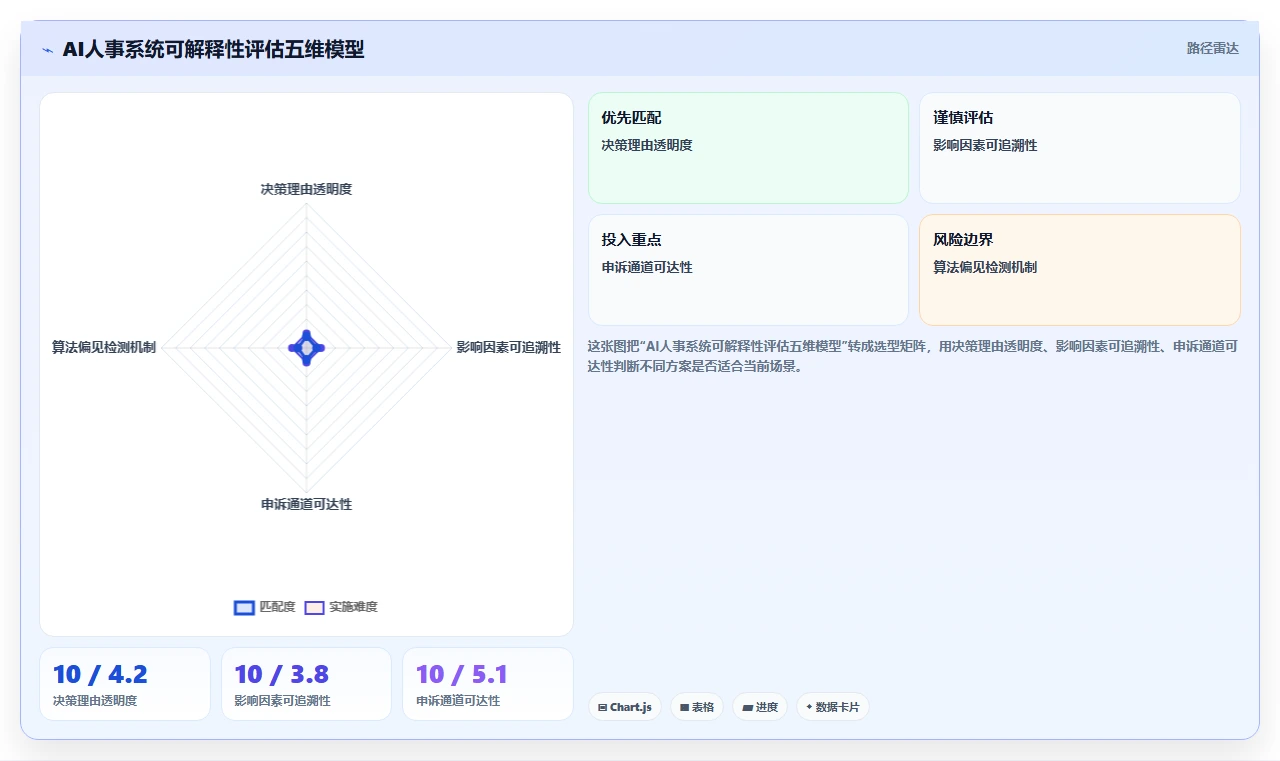Click the 10 / 3.8 metric value
This screenshot has width=1280, height=761.
(x=282, y=675)
